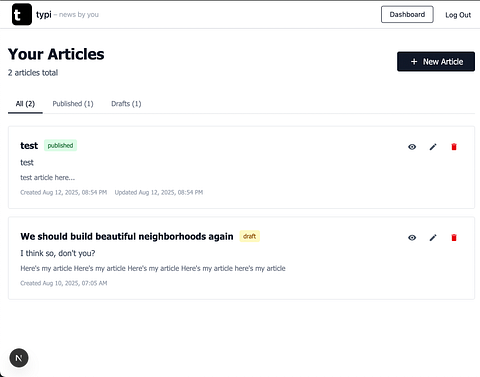The image size is (480, 377).
Task: Edit the neighborhoods draft with pencil icon
Action: pos(433,238)
